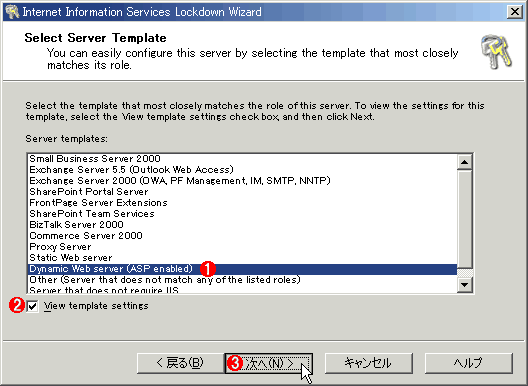Close the Lockdown Wizard window
Screen dimensions: 528x386
pos(515,12)
